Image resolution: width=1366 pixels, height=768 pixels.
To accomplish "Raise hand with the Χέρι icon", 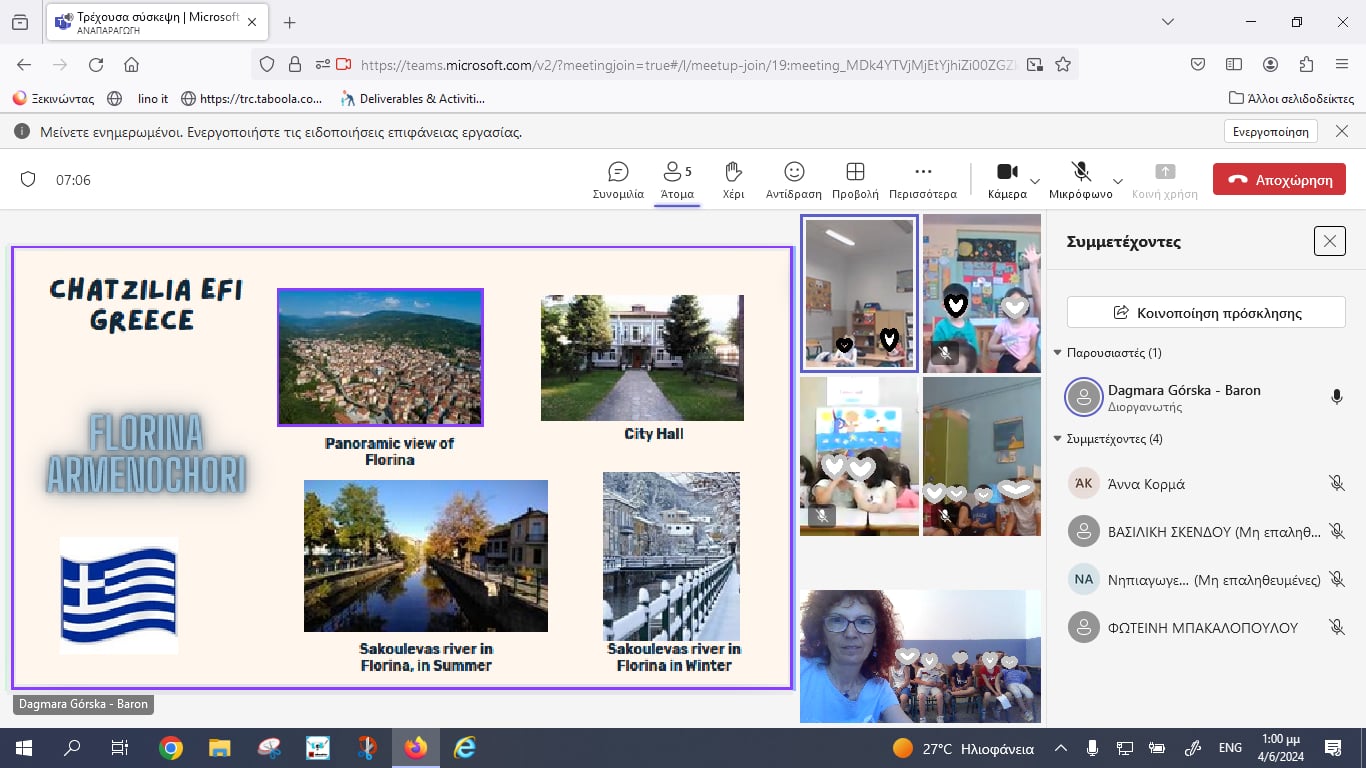I will [x=733, y=180].
